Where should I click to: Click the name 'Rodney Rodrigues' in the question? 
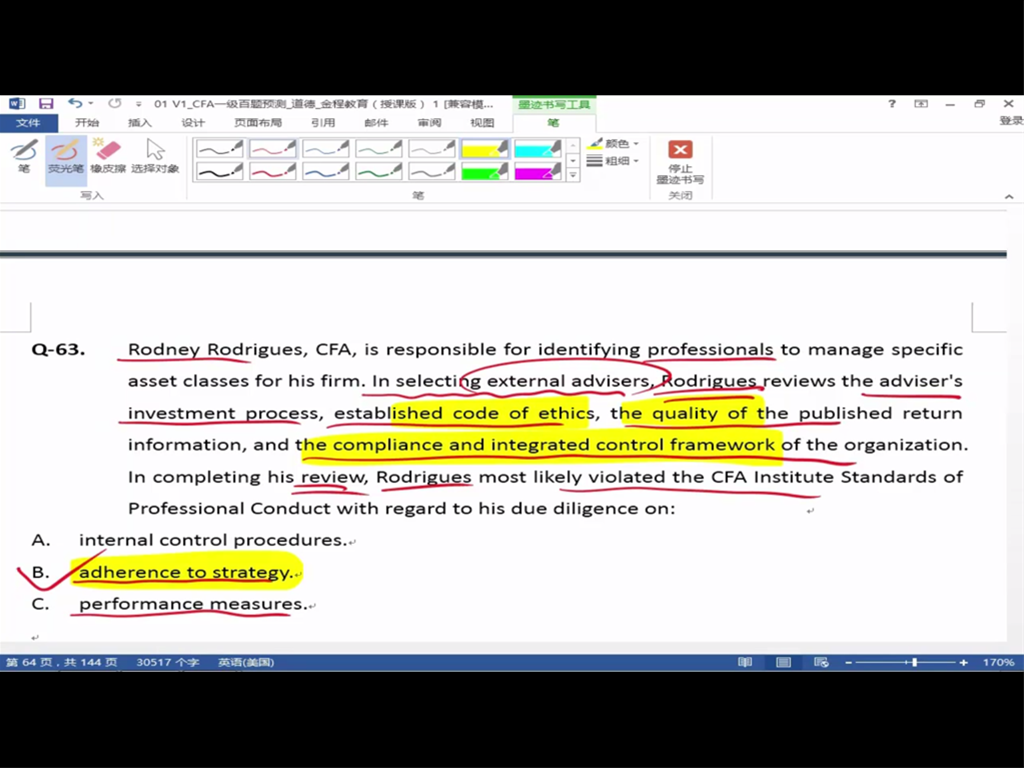pyautogui.click(x=215, y=349)
